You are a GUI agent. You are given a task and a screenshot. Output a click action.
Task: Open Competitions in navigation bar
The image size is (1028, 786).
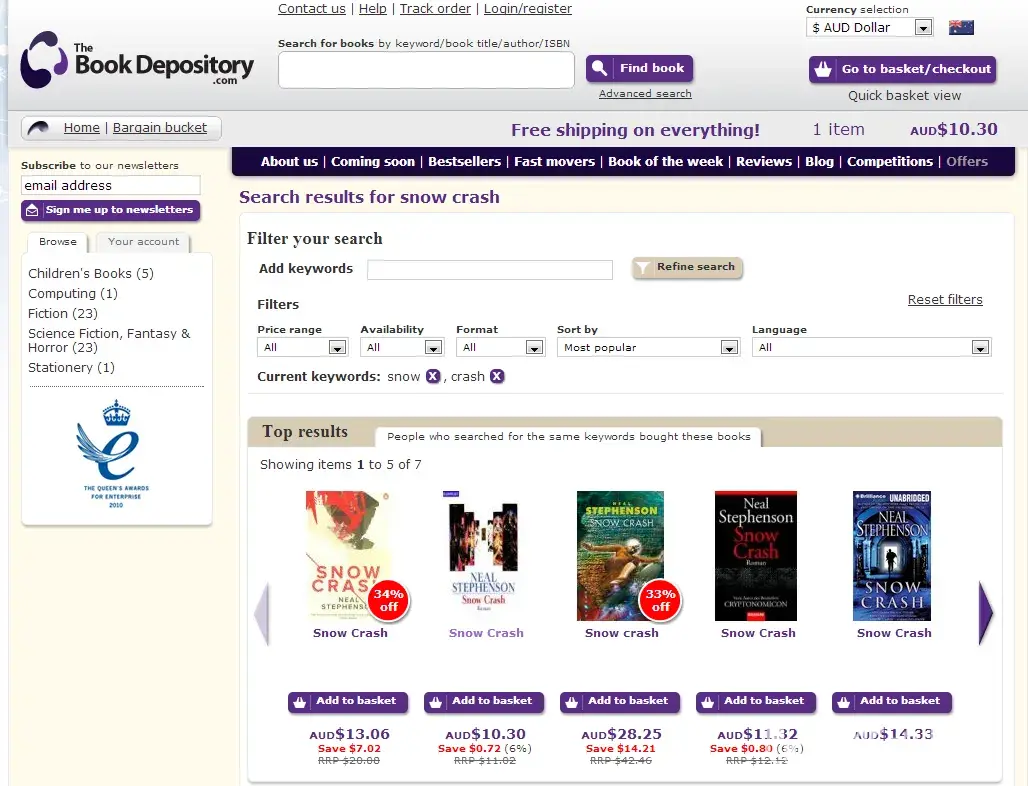tap(890, 161)
